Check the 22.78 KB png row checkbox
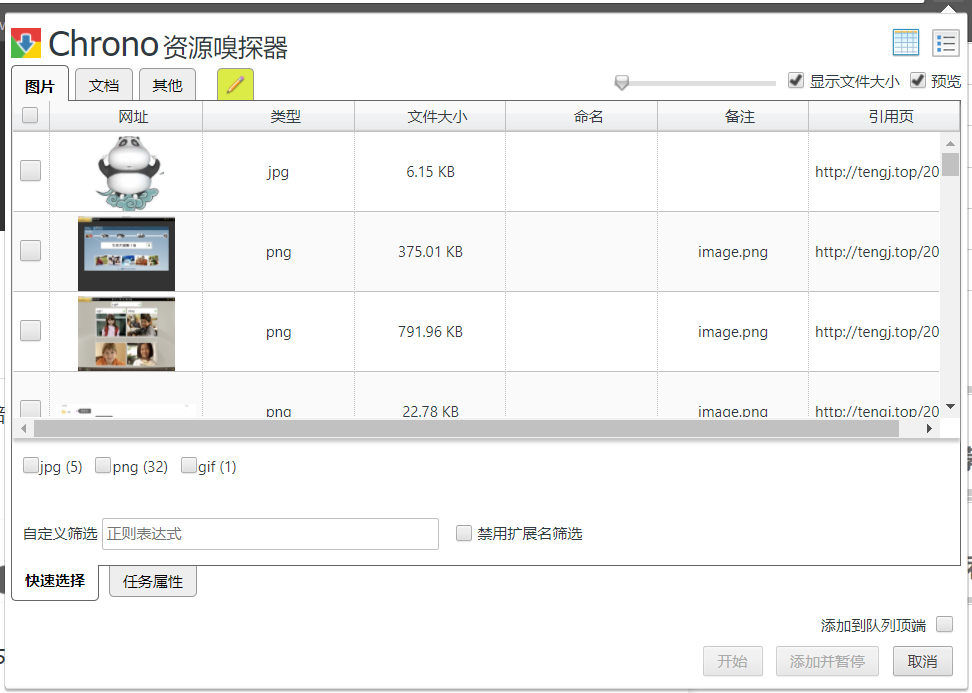 click(30, 408)
